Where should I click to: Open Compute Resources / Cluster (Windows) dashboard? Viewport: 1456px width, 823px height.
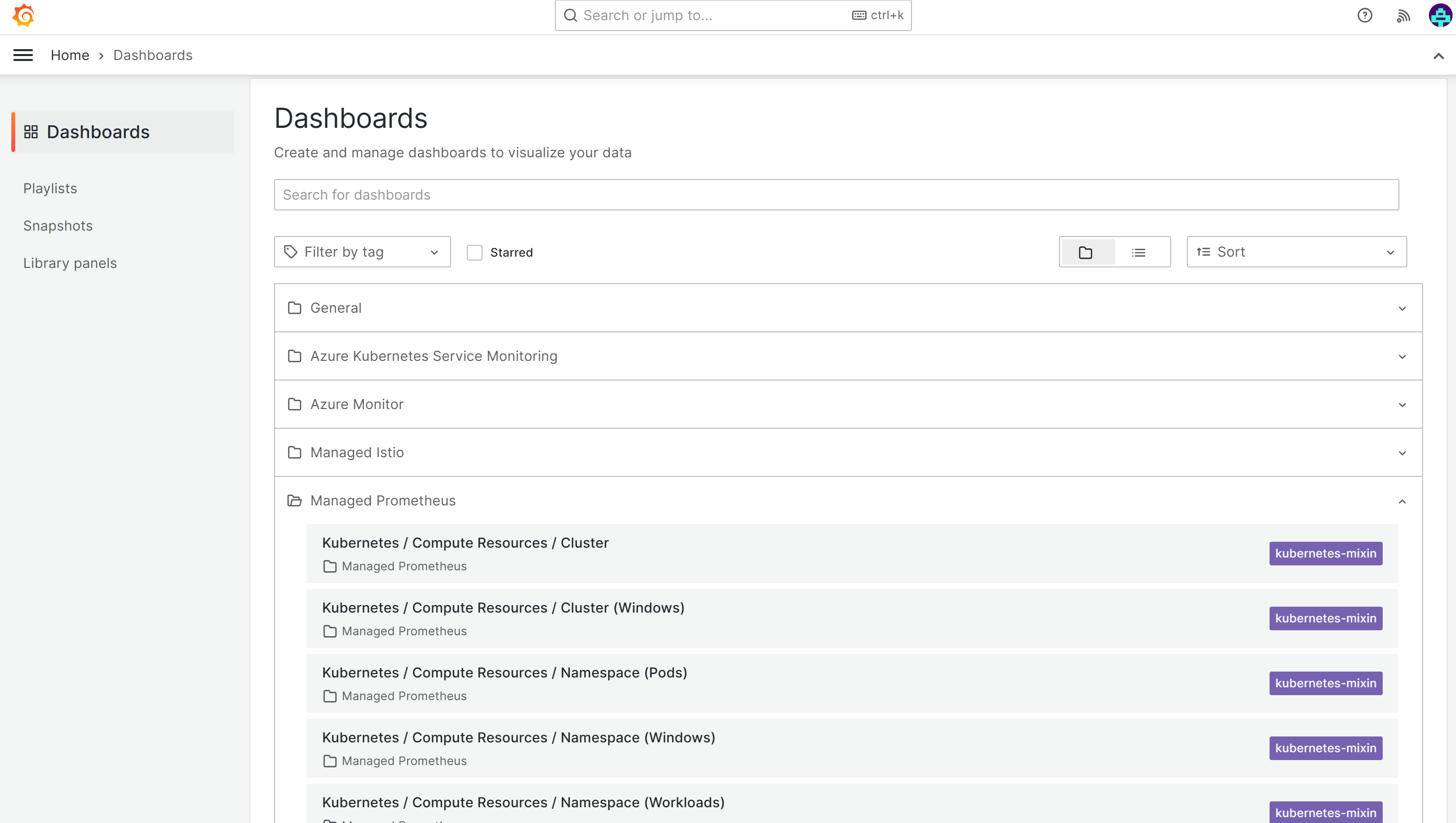(503, 608)
